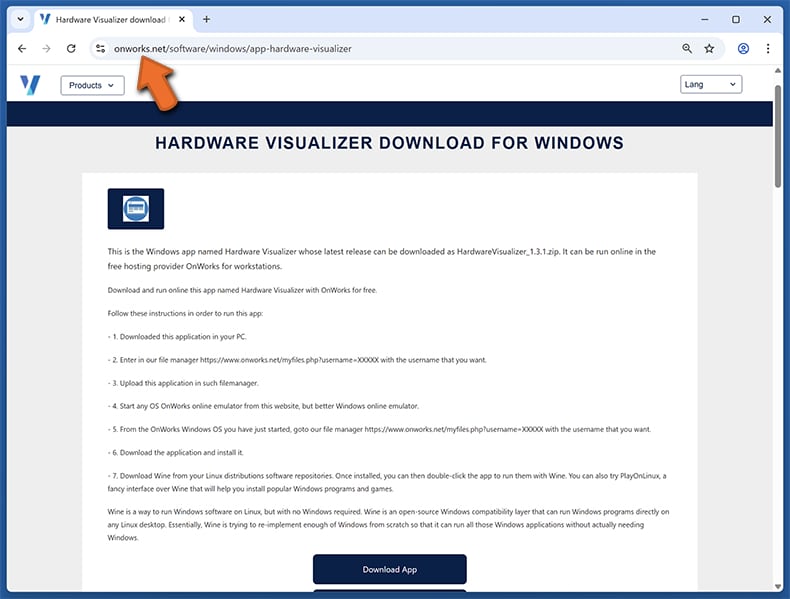
Task: Click the text '1. Downloaded this application in your PC.'
Action: coord(177,337)
